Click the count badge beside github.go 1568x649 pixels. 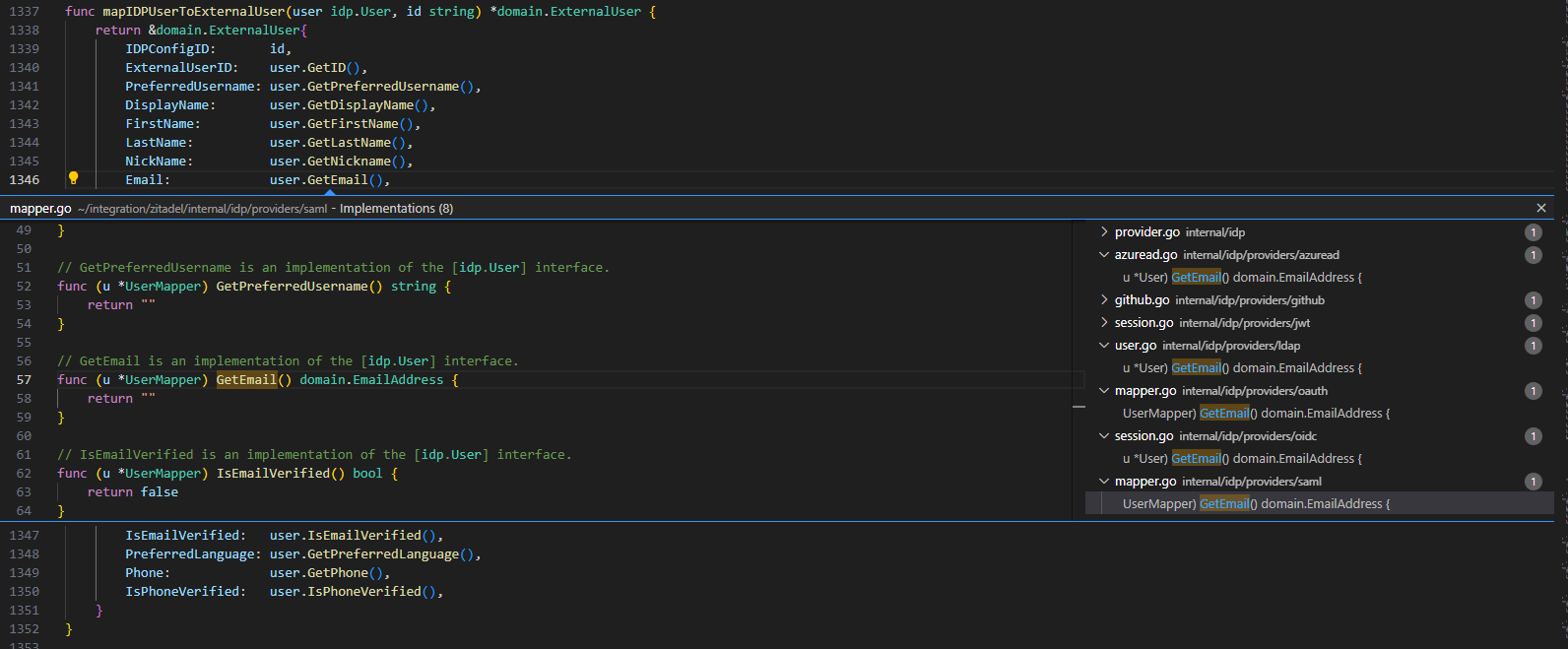point(1533,300)
